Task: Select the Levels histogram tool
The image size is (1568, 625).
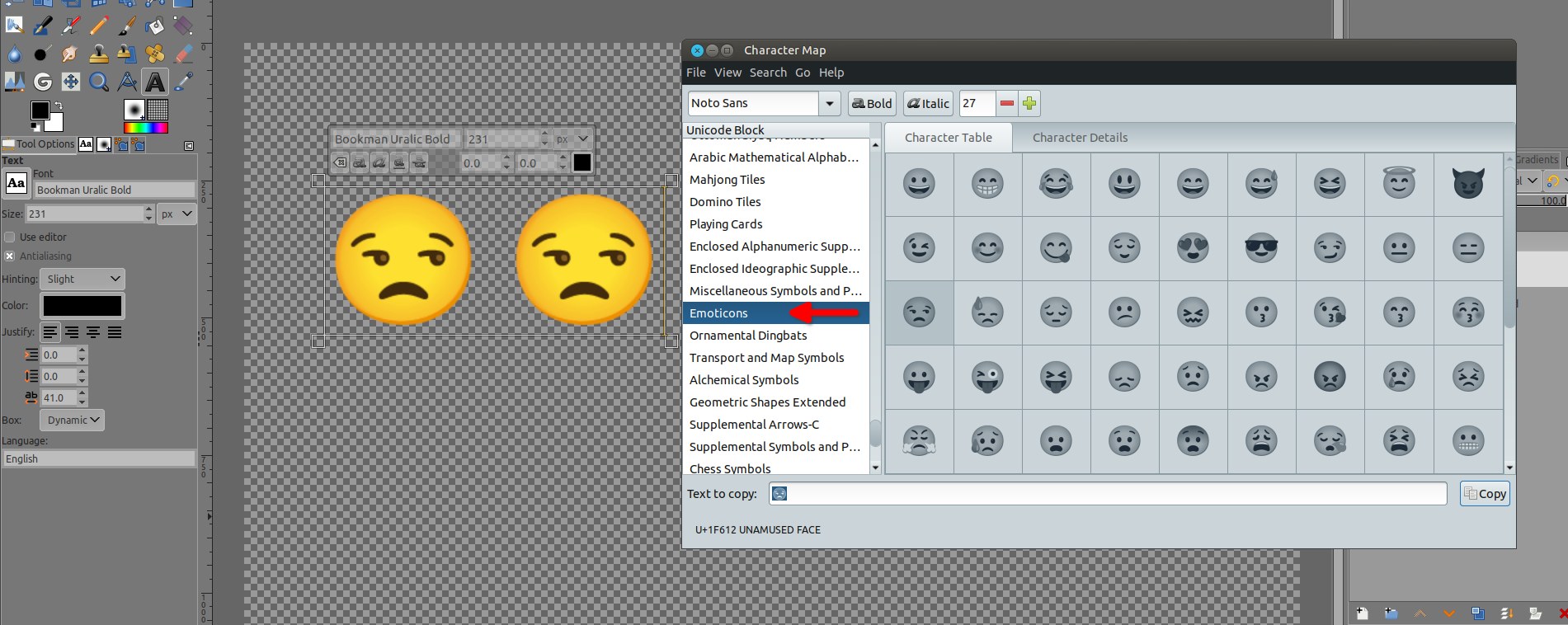Action: [14, 82]
